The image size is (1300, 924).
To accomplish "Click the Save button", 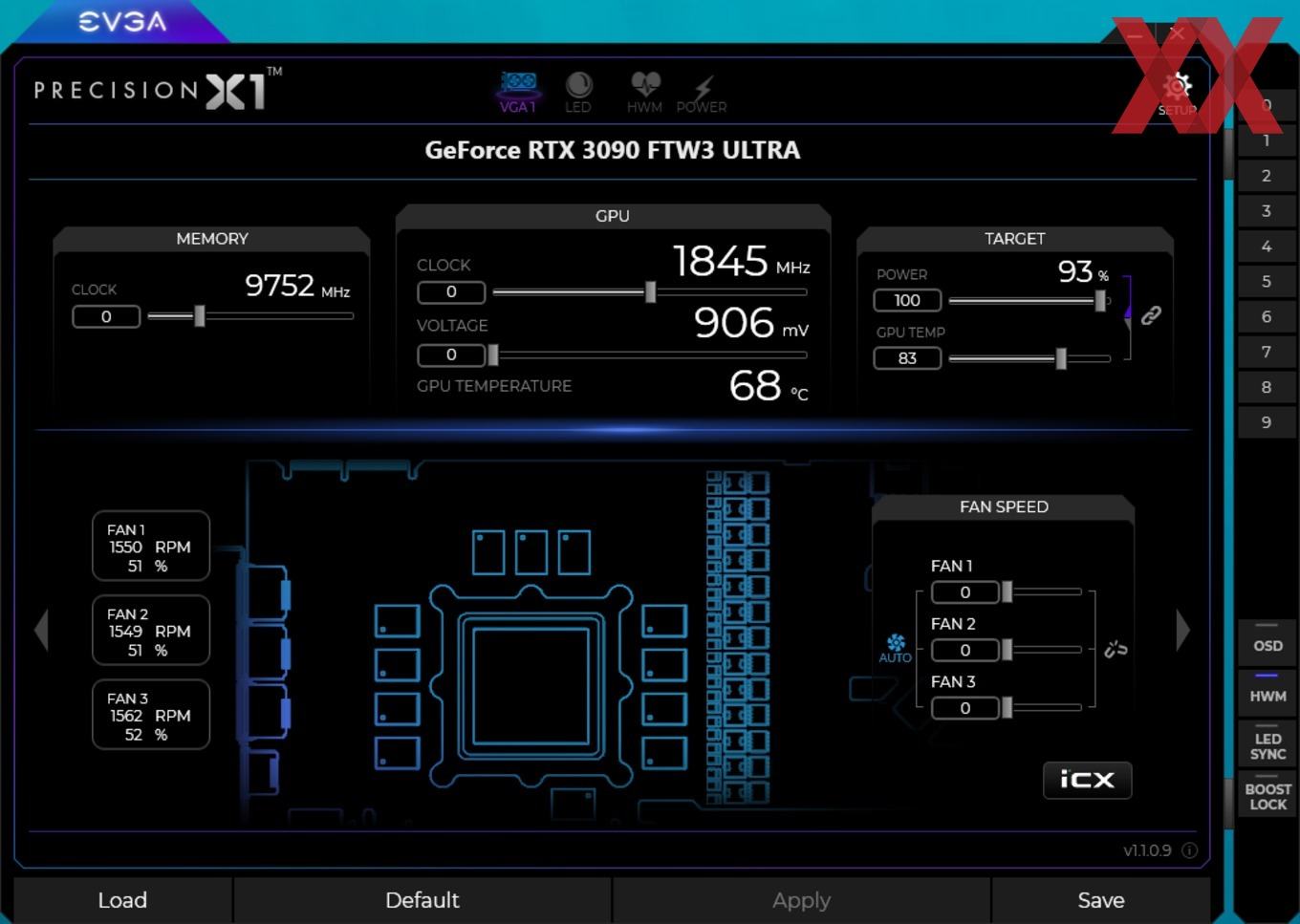I will (1101, 900).
